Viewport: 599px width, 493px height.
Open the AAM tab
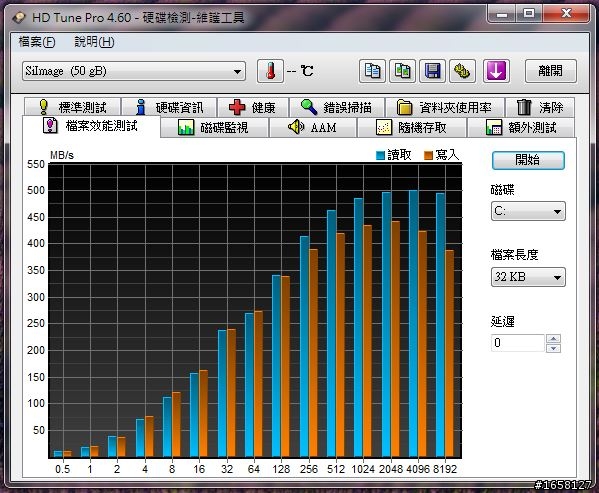click(x=312, y=127)
